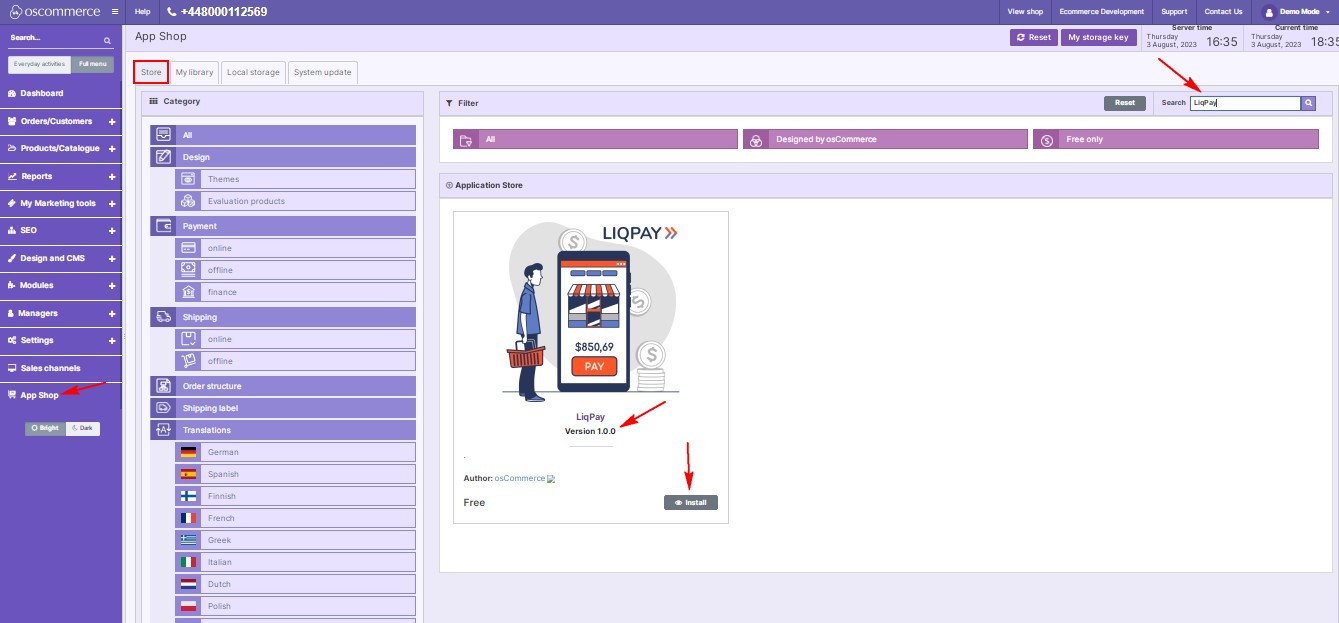Screen dimensions: 1339x623
Task: Click the Free only filter dollar icon
Action: coord(1046,140)
